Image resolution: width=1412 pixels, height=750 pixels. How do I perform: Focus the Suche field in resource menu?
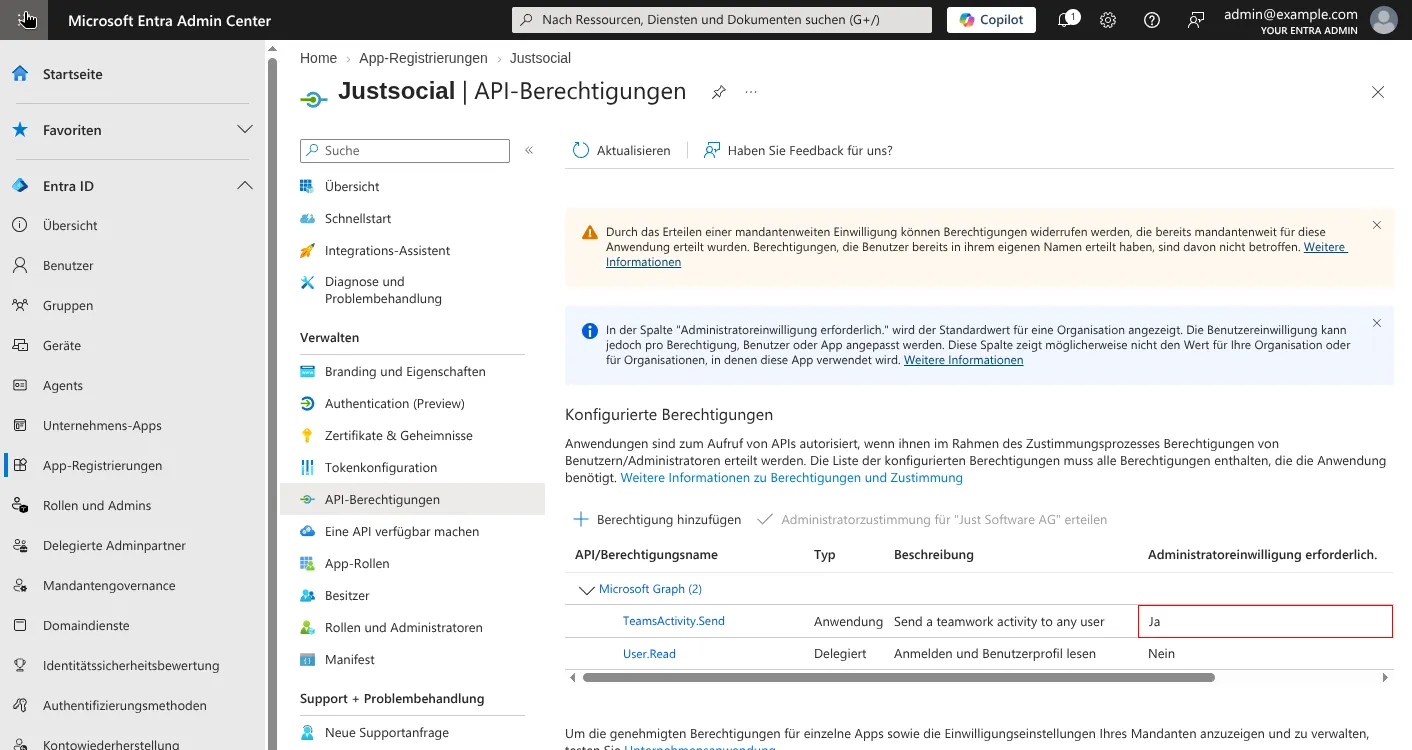(405, 150)
